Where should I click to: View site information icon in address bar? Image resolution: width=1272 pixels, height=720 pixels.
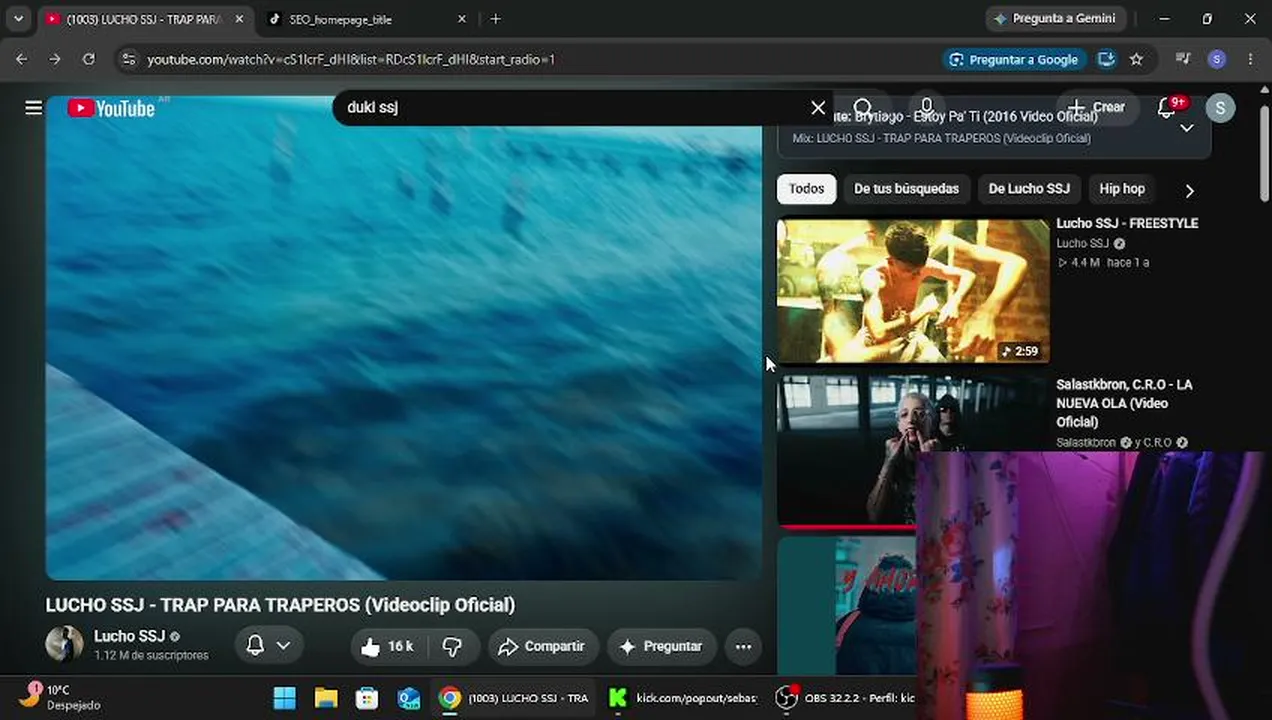(128, 60)
